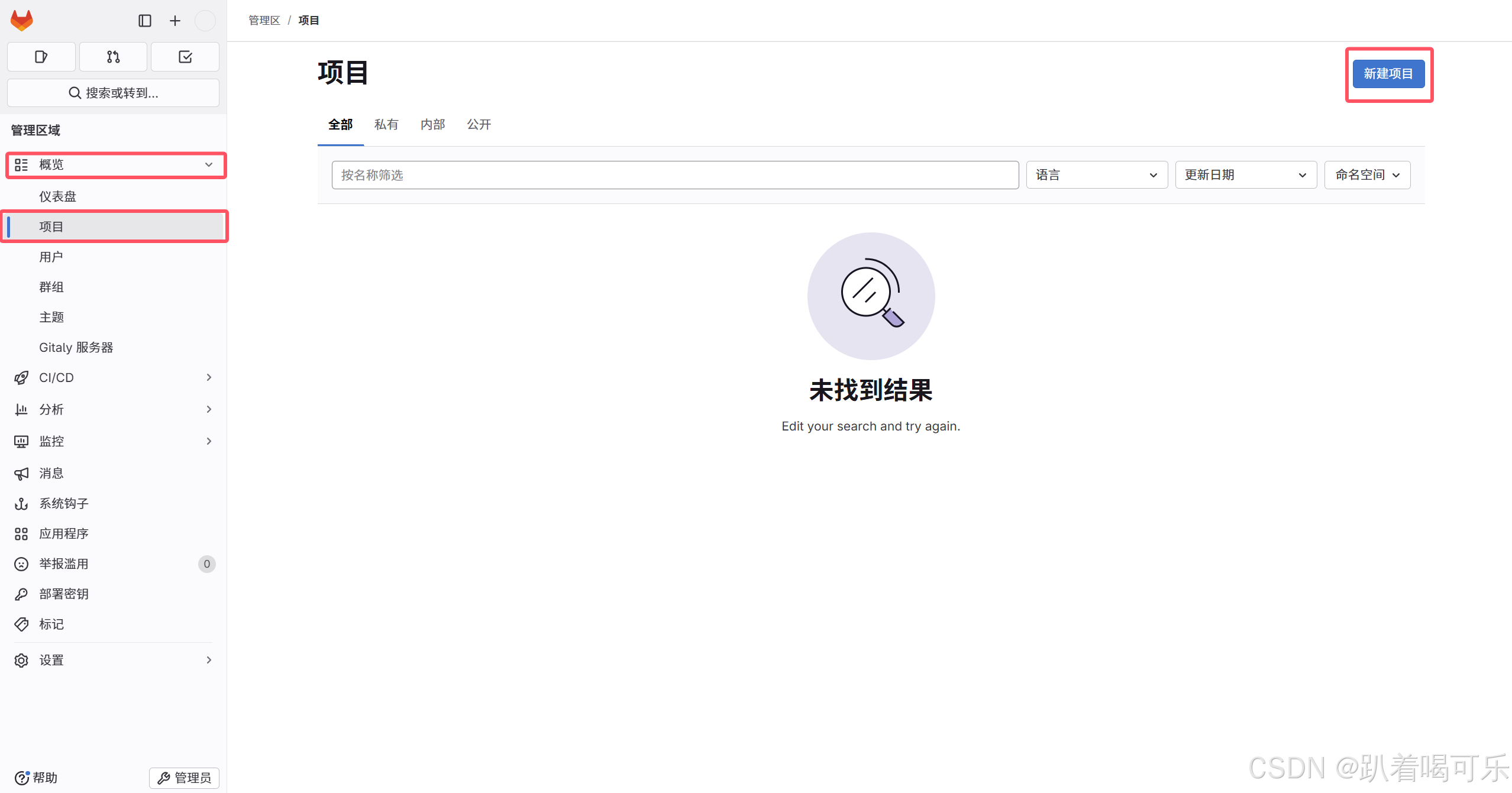Click the GitLab fox logo
Viewport: 1512px width, 793px height.
click(22, 21)
